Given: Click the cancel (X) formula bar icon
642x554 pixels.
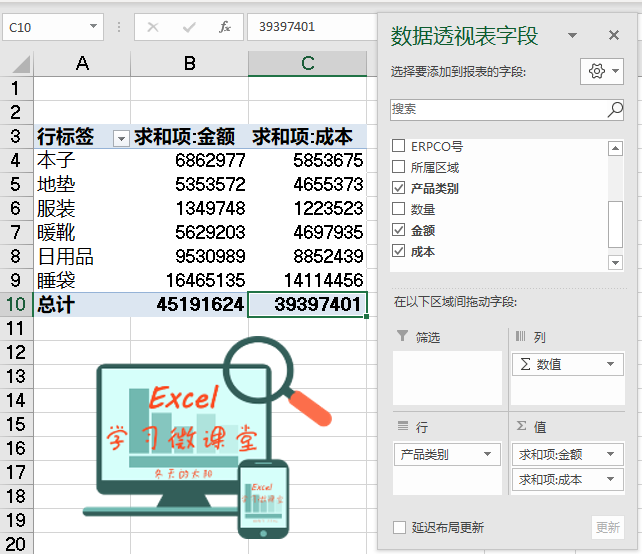Looking at the screenshot, I should click(x=153, y=27).
